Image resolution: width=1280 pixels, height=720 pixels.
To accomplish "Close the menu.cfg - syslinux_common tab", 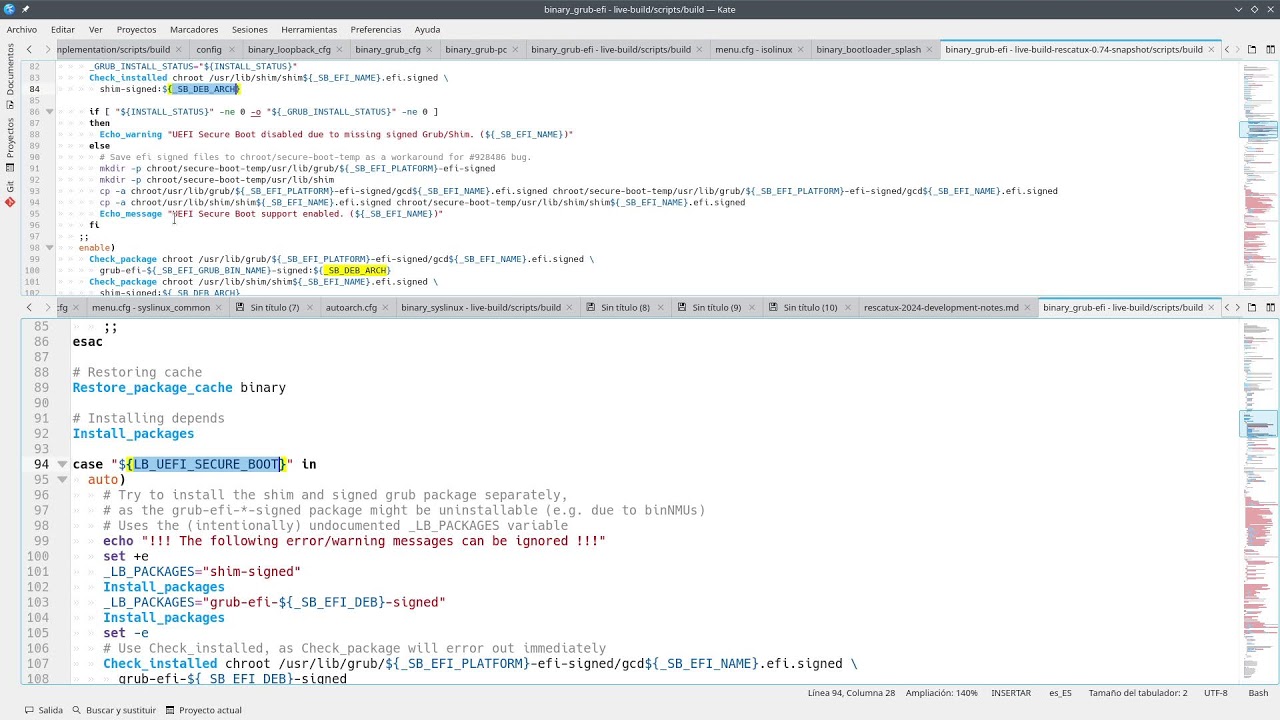I will click(221, 307).
